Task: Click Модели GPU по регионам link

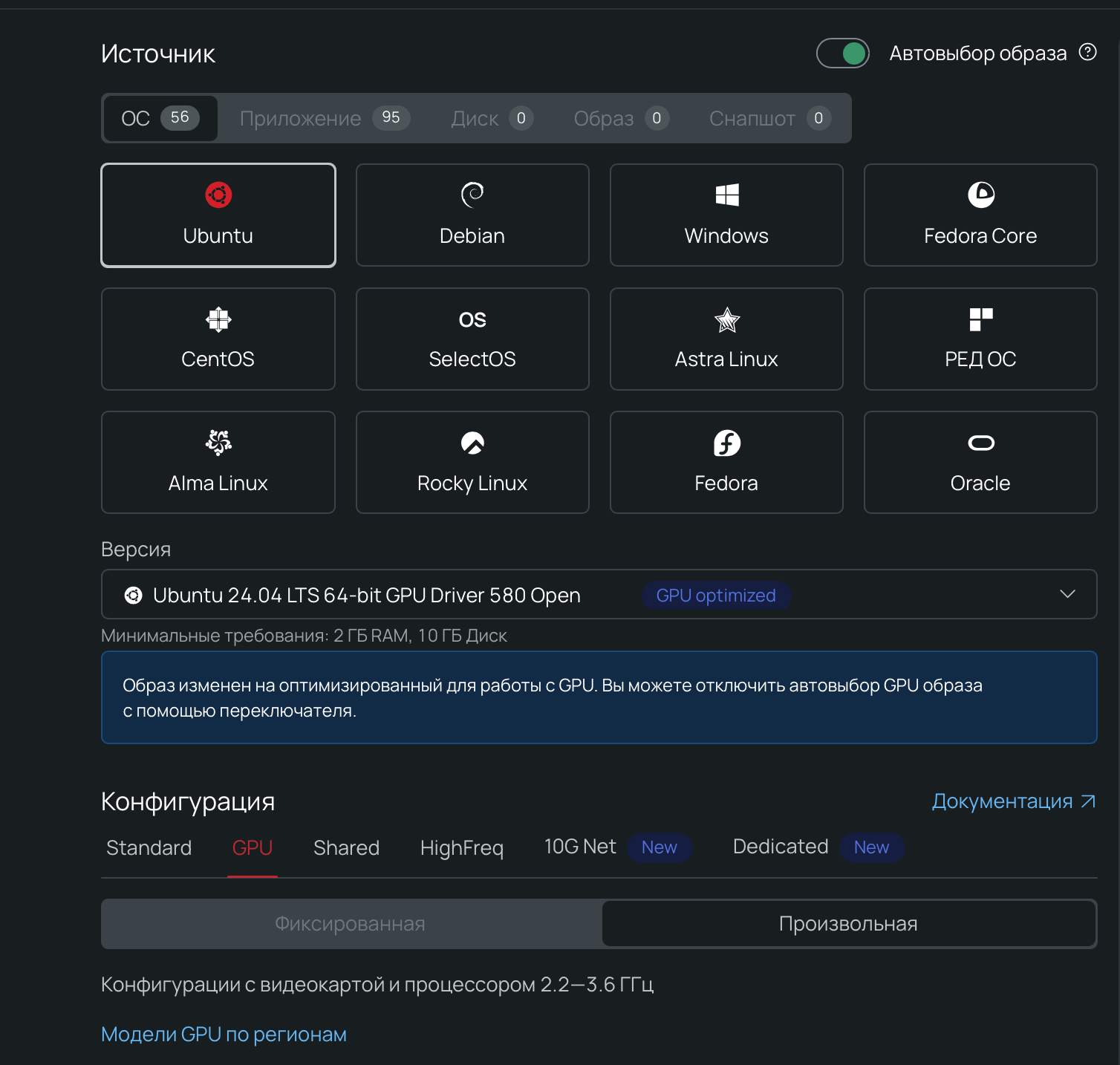Action: click(x=224, y=1033)
